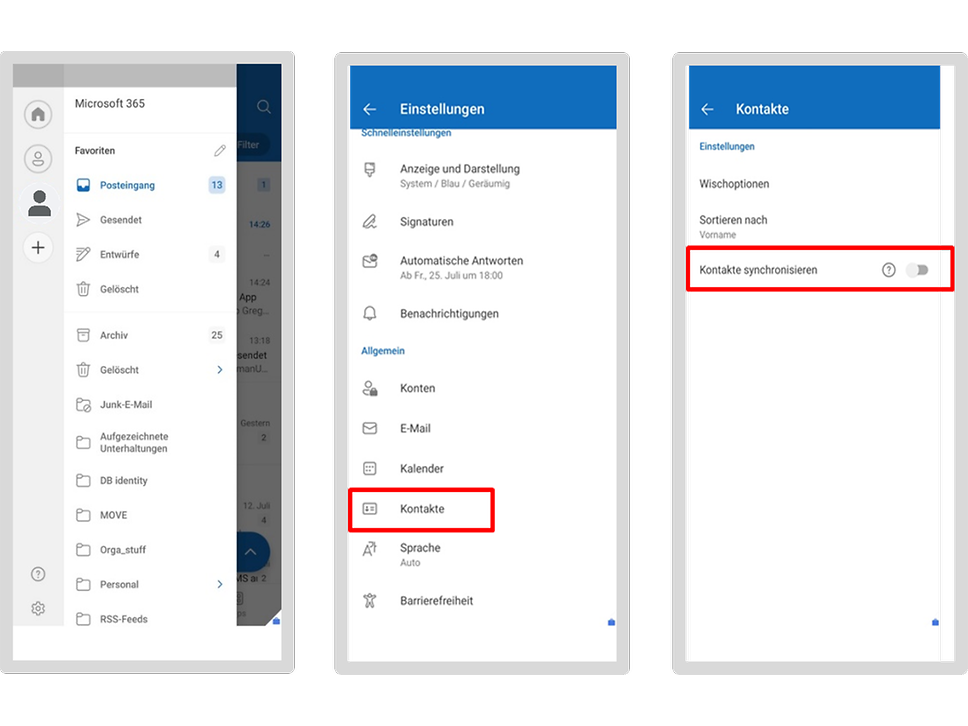Tap the search magnifier icon in the mail list
Image resolution: width=968 pixels, height=726 pixels.
tap(264, 107)
